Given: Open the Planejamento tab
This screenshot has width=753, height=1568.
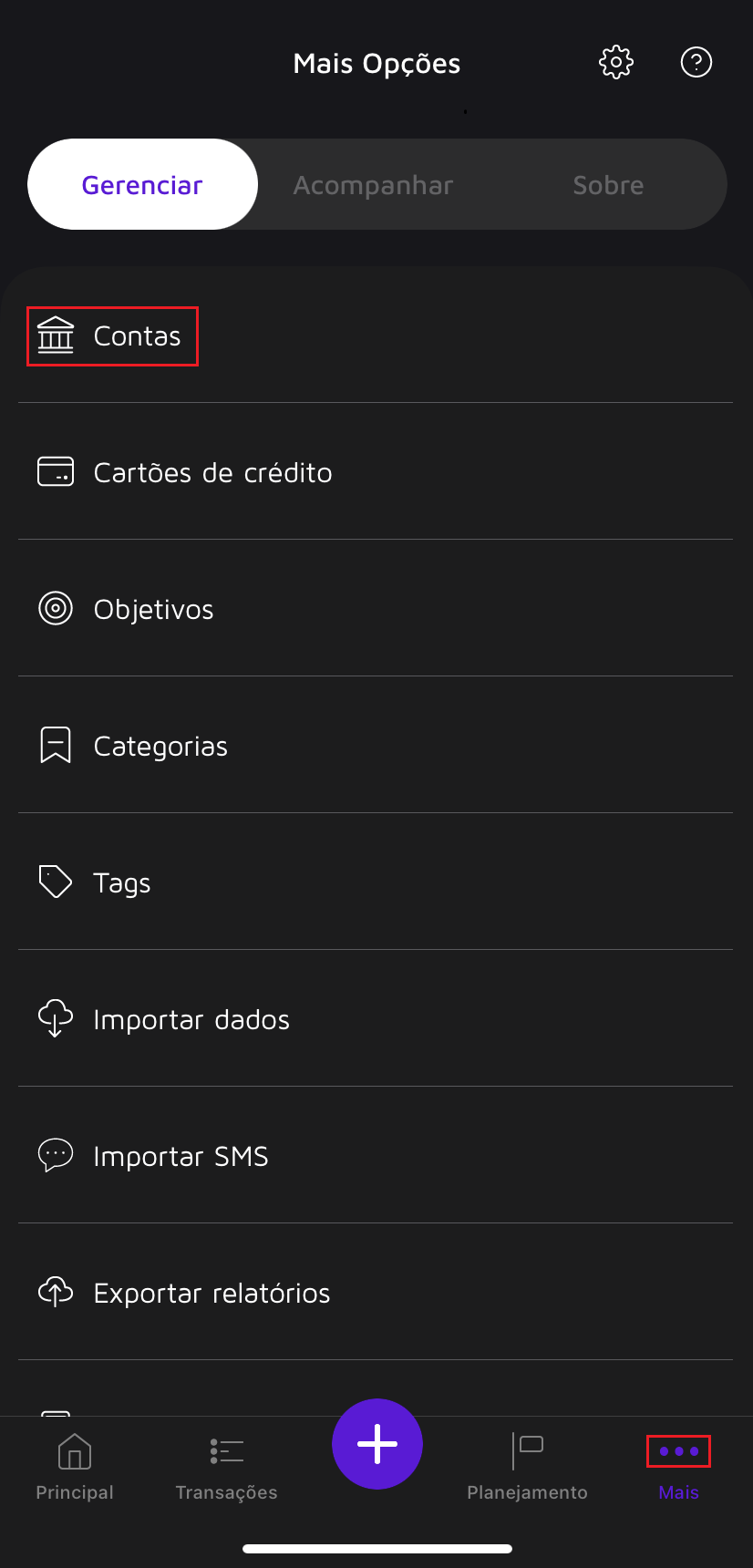Looking at the screenshot, I should (527, 1466).
